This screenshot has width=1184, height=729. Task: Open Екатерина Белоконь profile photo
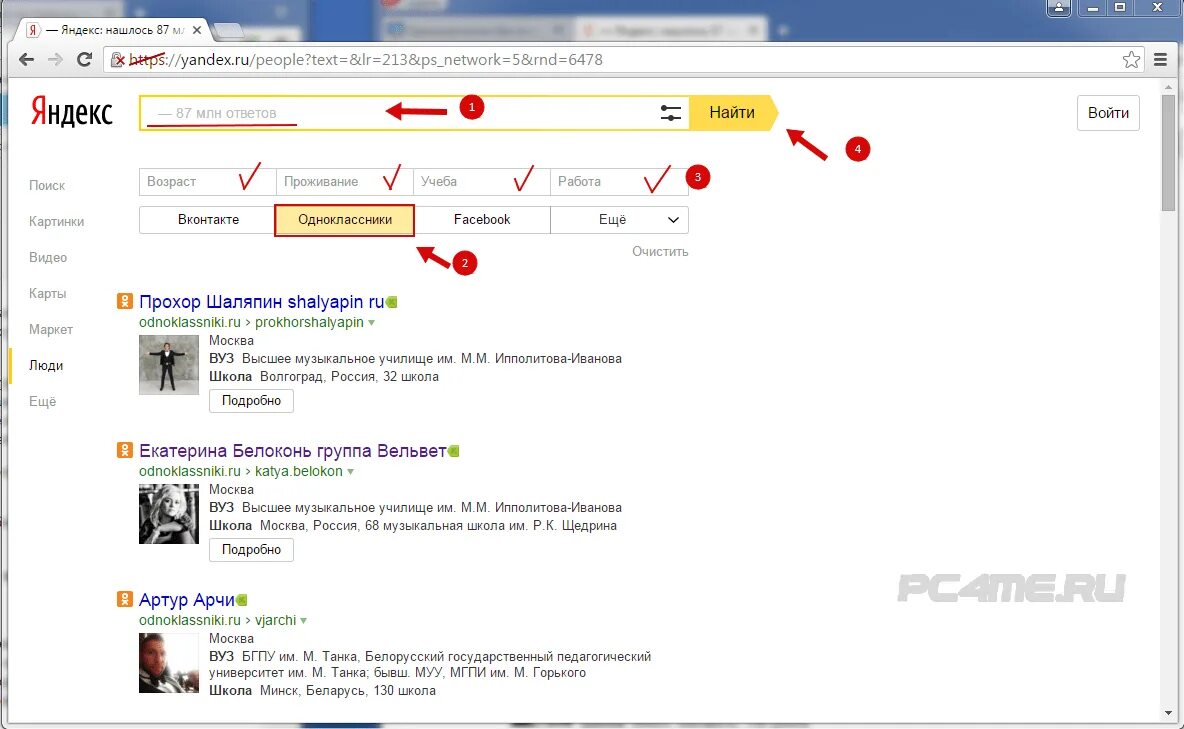coord(168,514)
